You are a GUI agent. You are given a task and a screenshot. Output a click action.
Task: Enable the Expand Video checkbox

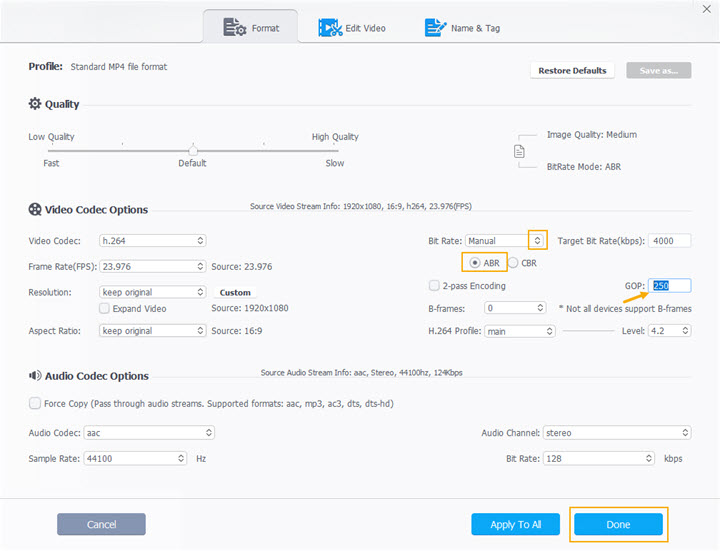(x=104, y=308)
